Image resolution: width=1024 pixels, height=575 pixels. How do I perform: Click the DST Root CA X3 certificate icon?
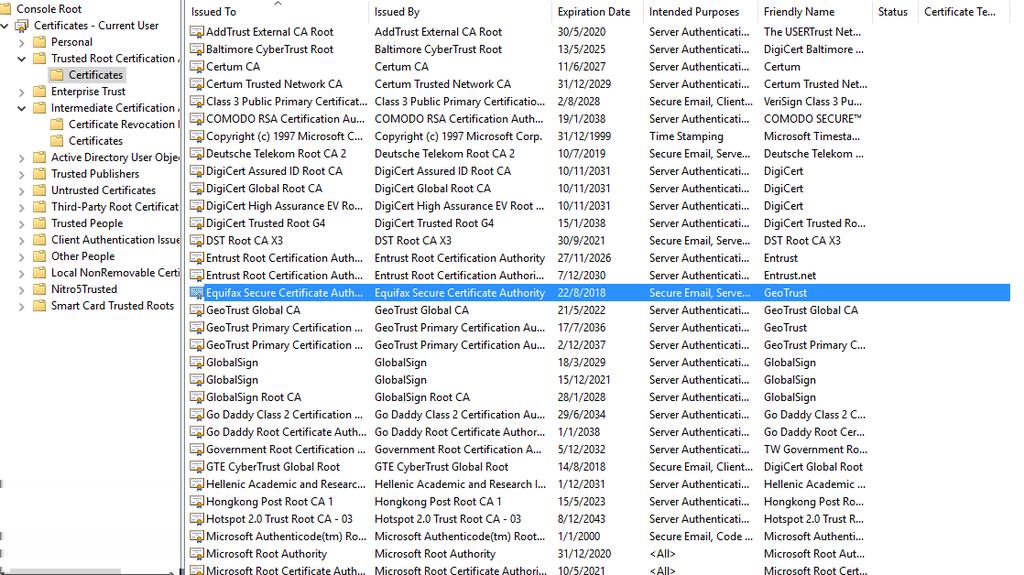(x=197, y=240)
